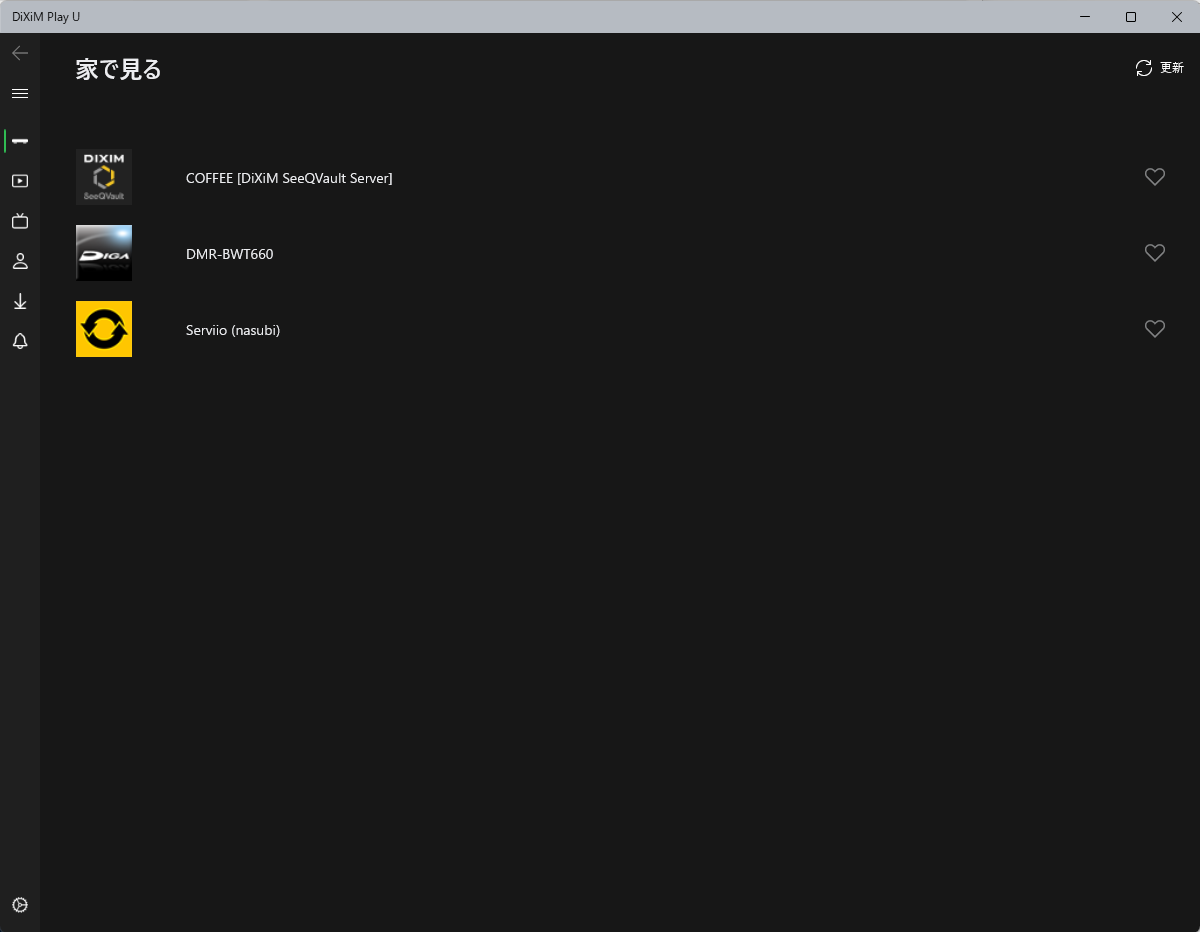This screenshot has height=932, width=1200.
Task: Click the yellow Serviio logo thumbnail
Action: (x=104, y=329)
